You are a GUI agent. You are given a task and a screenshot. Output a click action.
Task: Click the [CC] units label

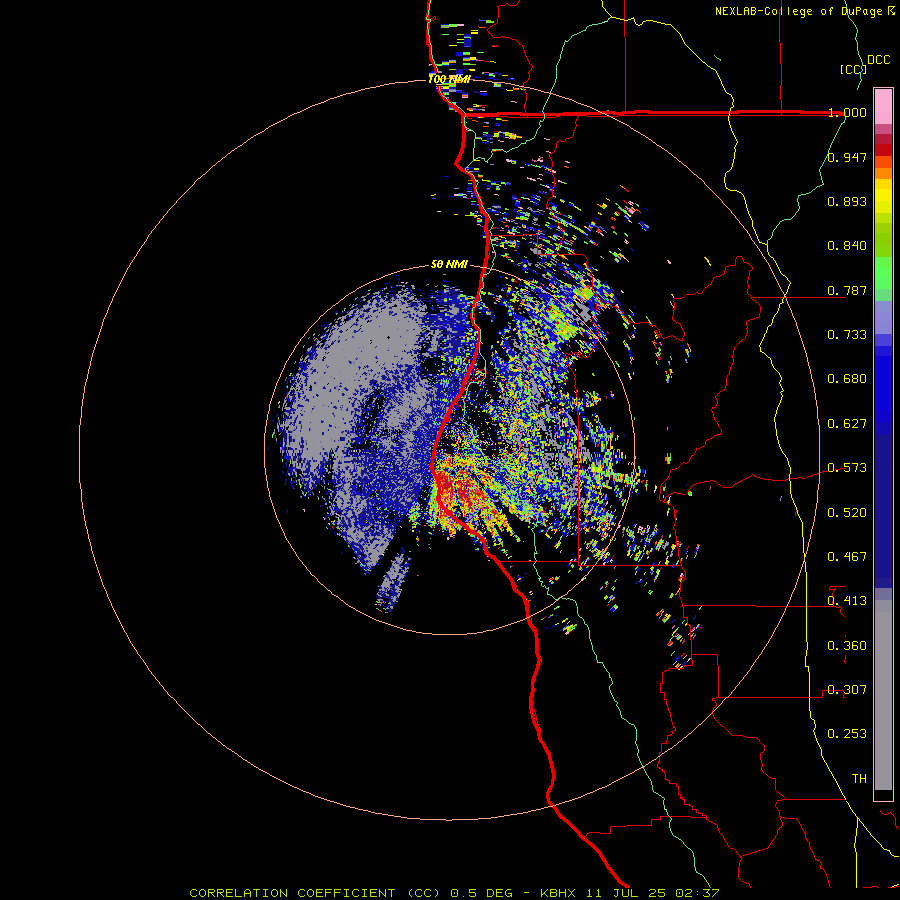(x=854, y=69)
